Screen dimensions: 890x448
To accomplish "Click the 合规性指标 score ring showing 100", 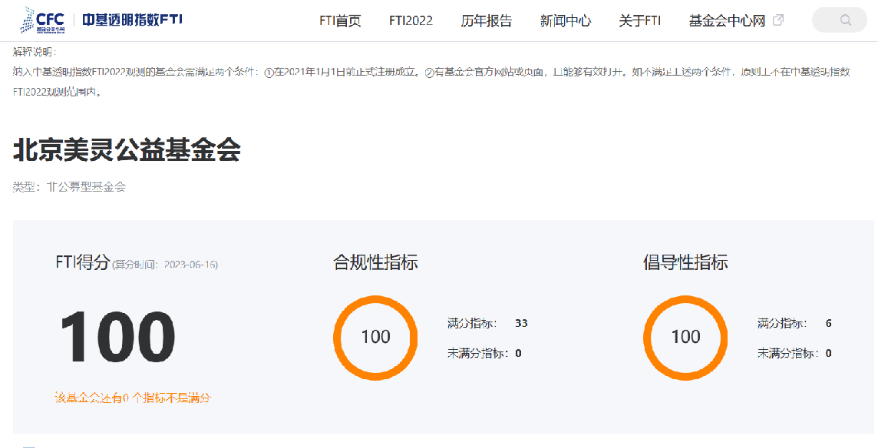I will coord(375,337).
